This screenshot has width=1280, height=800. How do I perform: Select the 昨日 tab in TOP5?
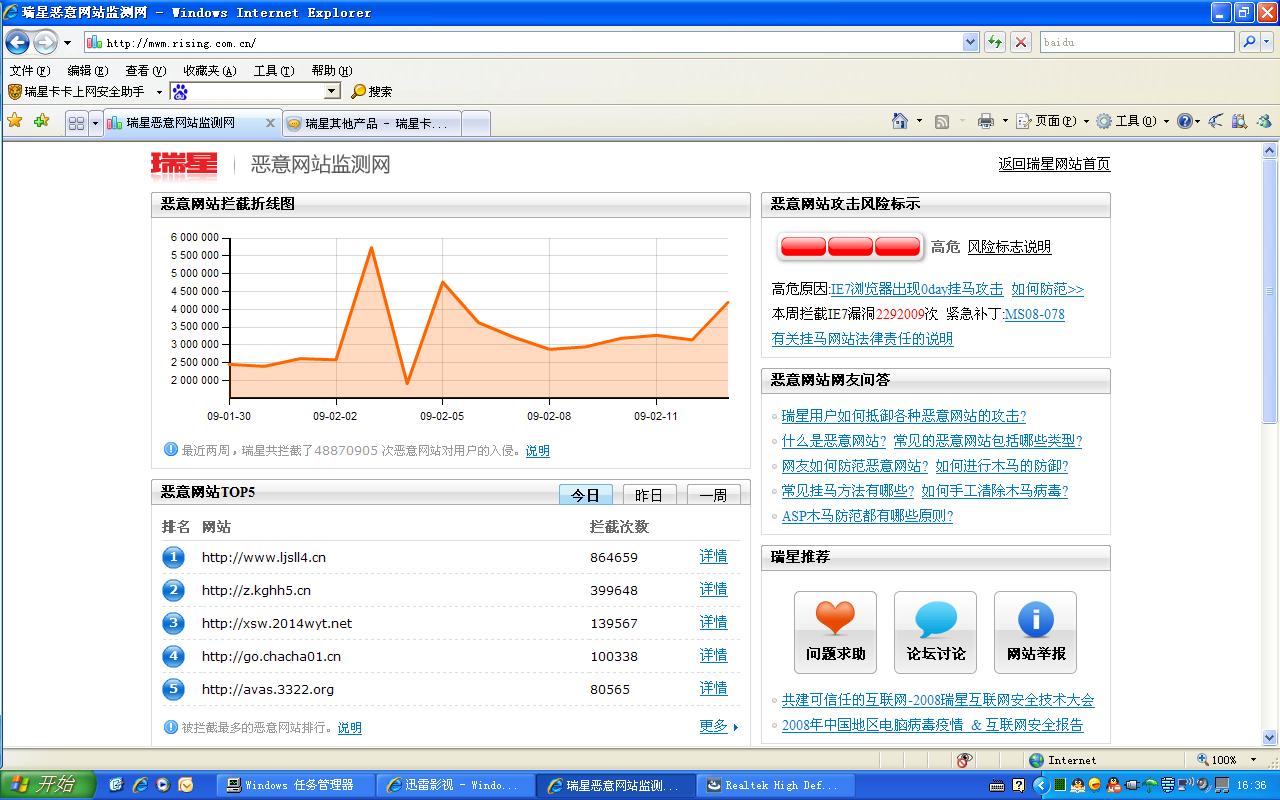pyautogui.click(x=649, y=495)
